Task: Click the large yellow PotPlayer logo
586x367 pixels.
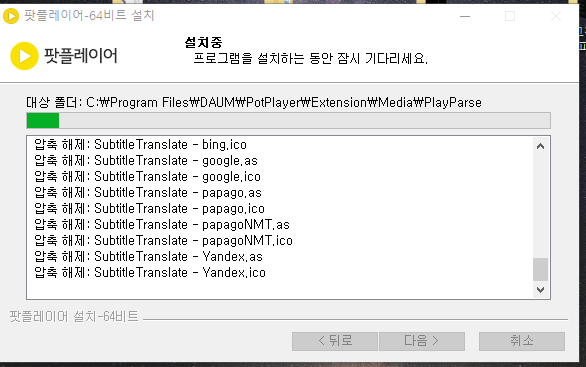Action: pyautogui.click(x=24, y=56)
